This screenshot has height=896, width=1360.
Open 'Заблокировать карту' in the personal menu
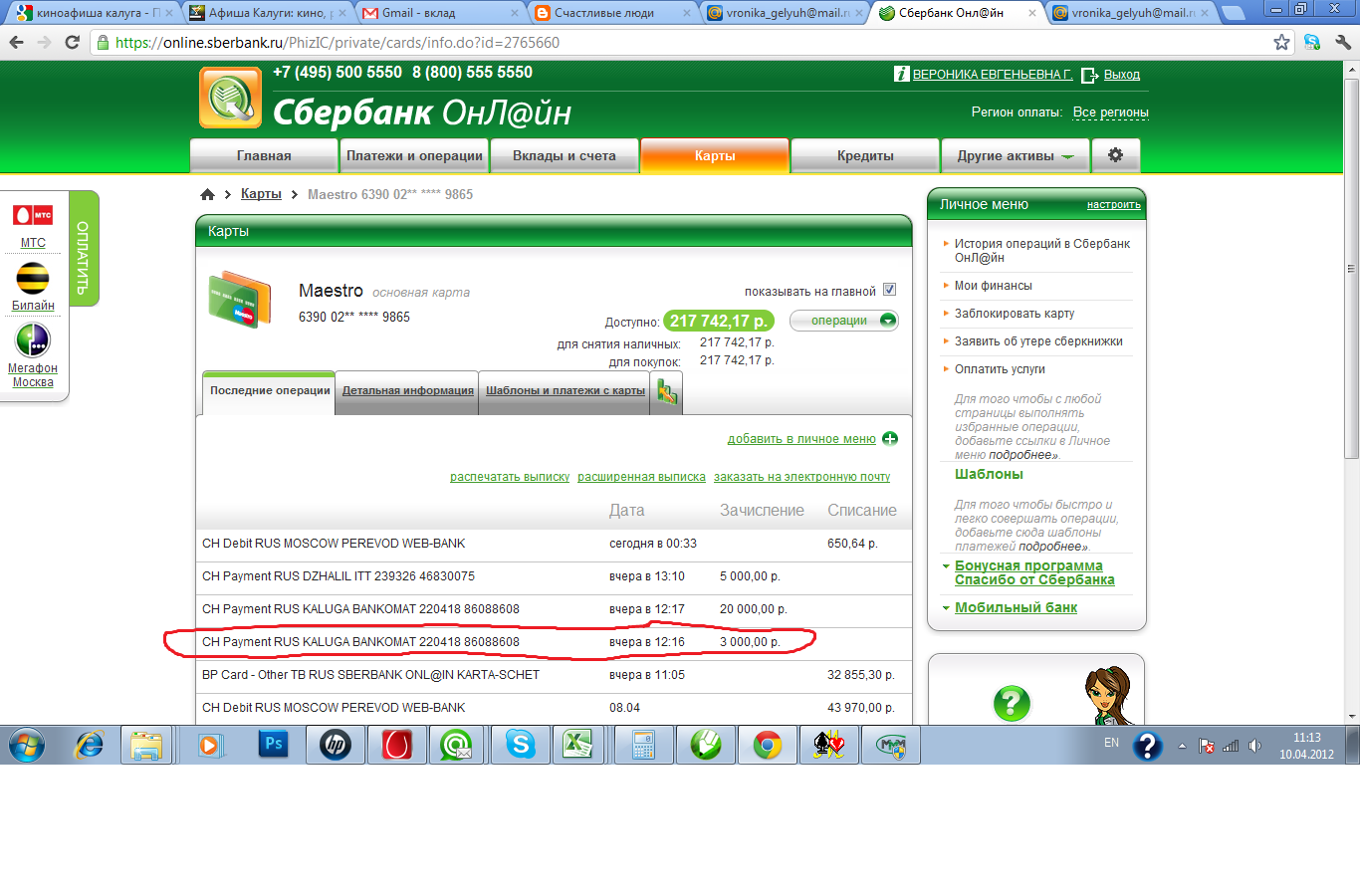tap(1015, 314)
